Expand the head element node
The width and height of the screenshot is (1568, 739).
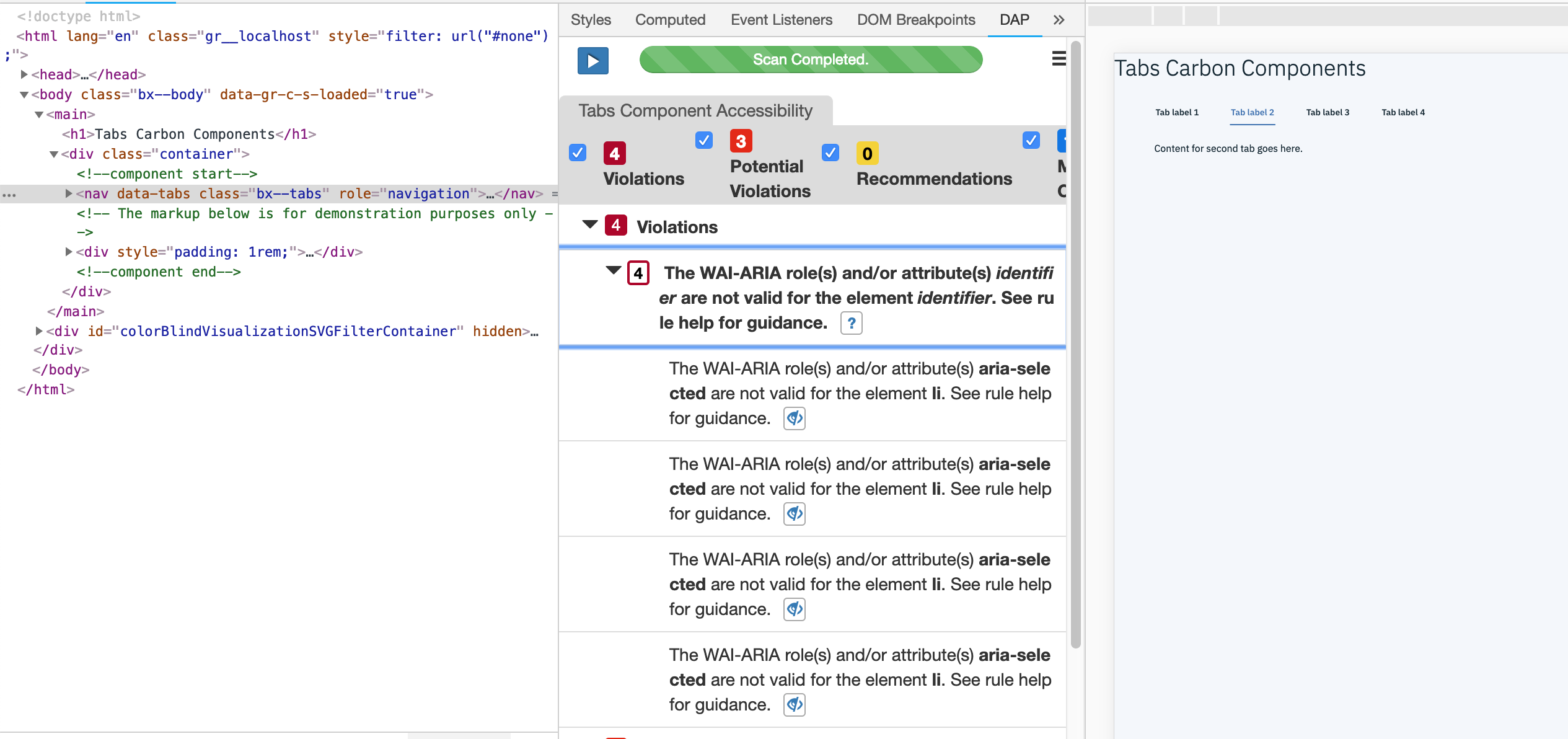[x=24, y=74]
